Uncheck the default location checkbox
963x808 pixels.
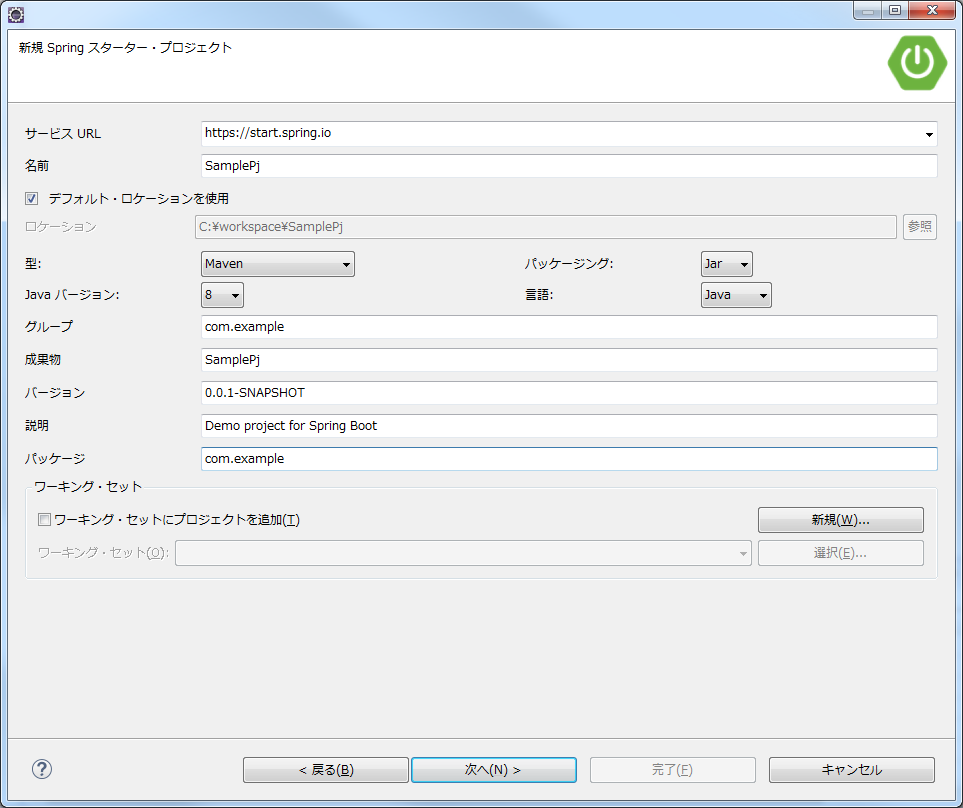31,198
